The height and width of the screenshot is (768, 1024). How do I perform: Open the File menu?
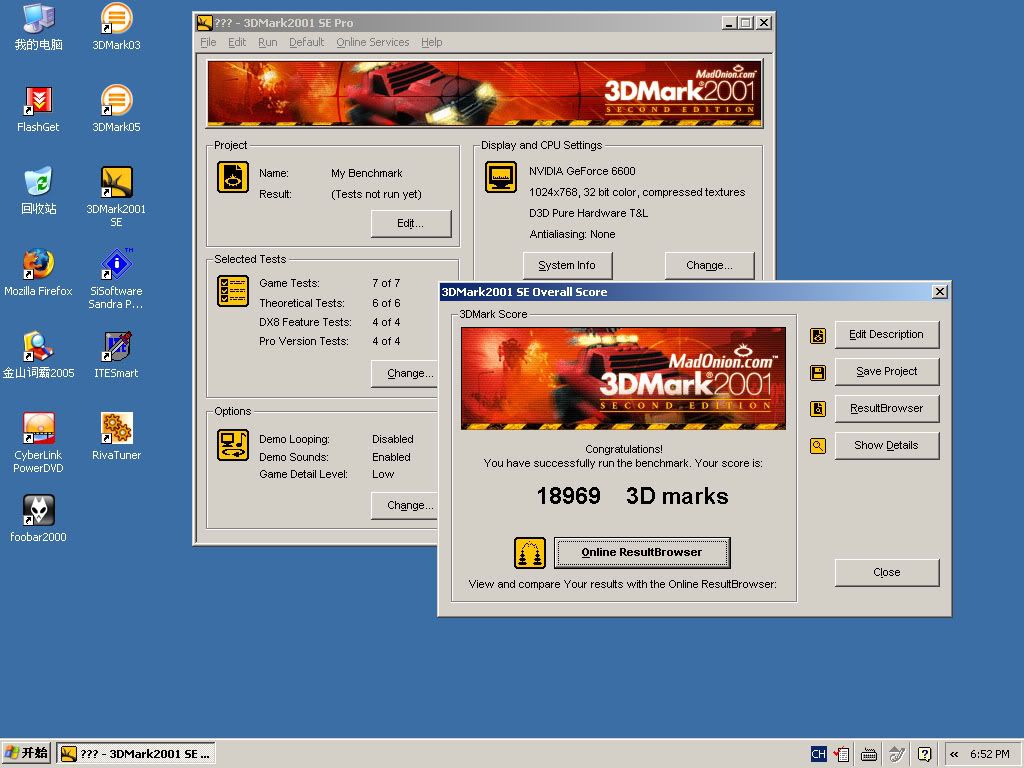tap(208, 42)
